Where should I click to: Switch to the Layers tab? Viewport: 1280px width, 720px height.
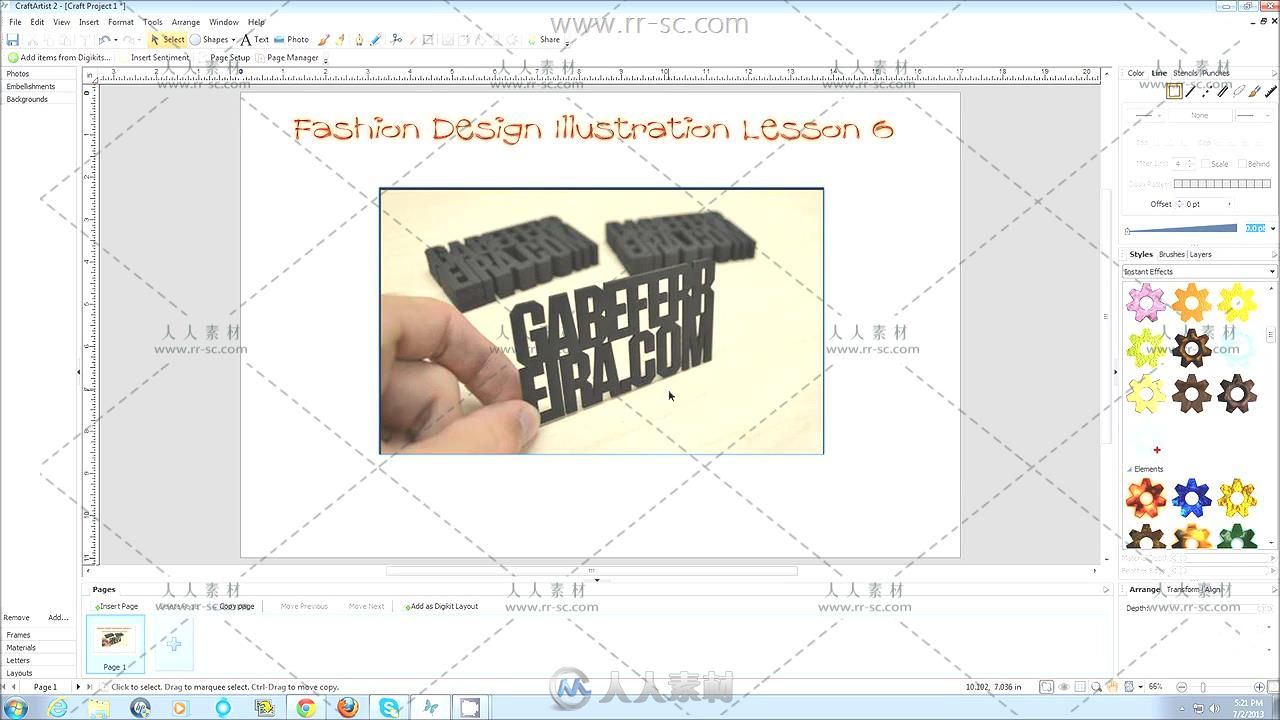pyautogui.click(x=1201, y=254)
